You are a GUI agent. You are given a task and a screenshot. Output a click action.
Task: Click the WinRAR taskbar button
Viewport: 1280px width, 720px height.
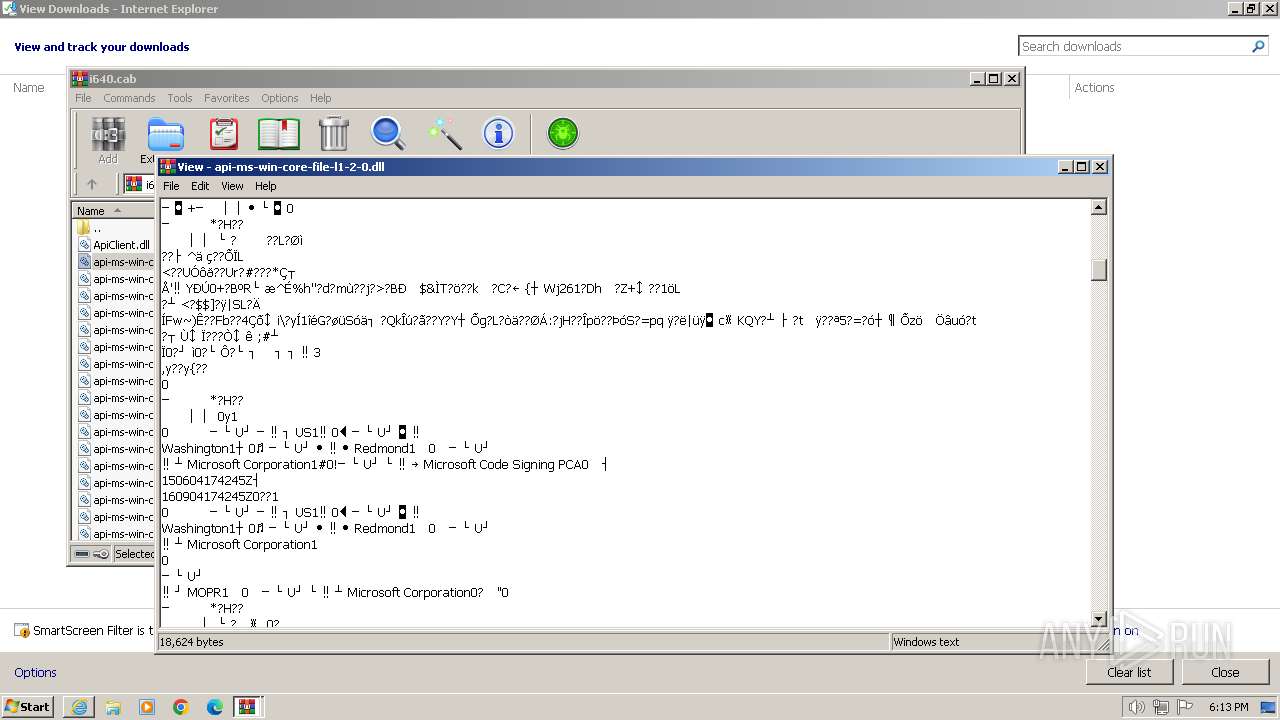(246, 707)
